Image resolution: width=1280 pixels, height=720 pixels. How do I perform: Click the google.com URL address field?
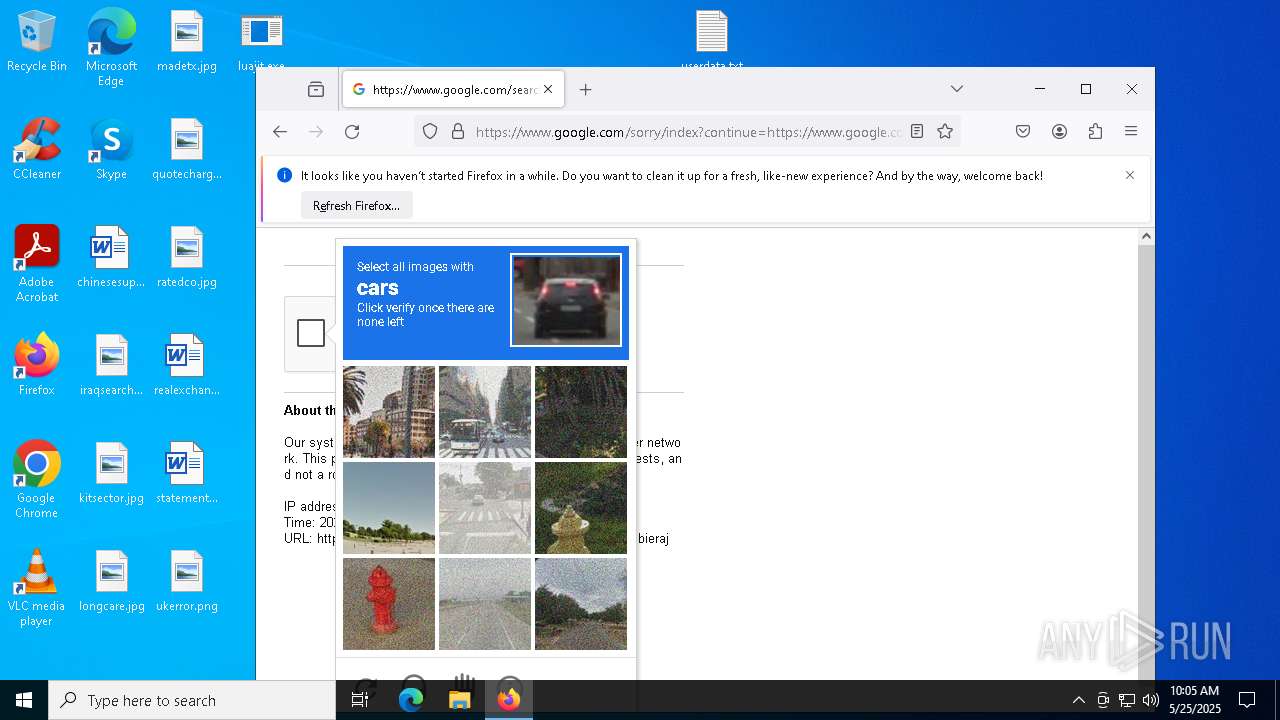[x=689, y=132]
